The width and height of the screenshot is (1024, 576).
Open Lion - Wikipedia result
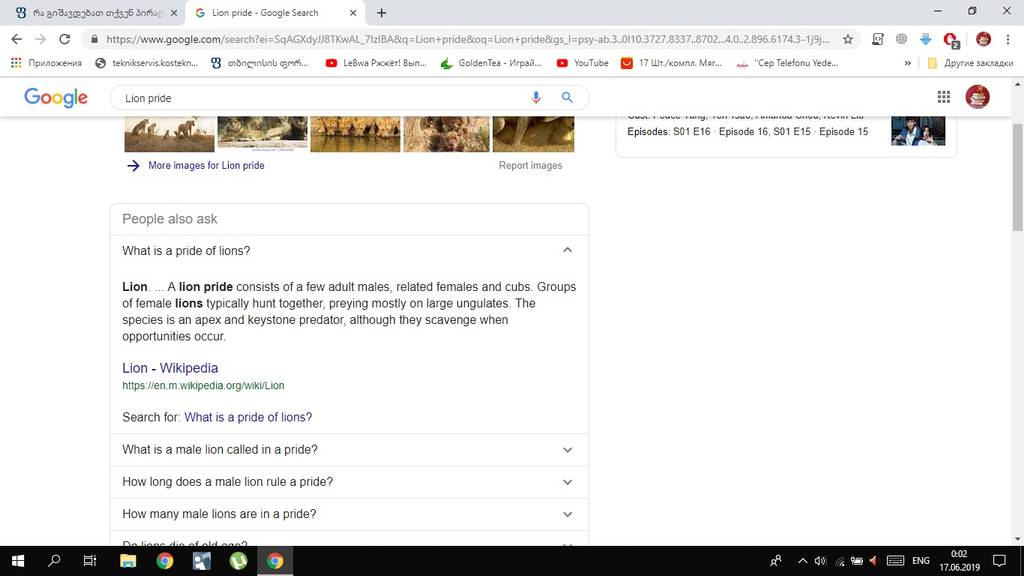click(x=170, y=368)
